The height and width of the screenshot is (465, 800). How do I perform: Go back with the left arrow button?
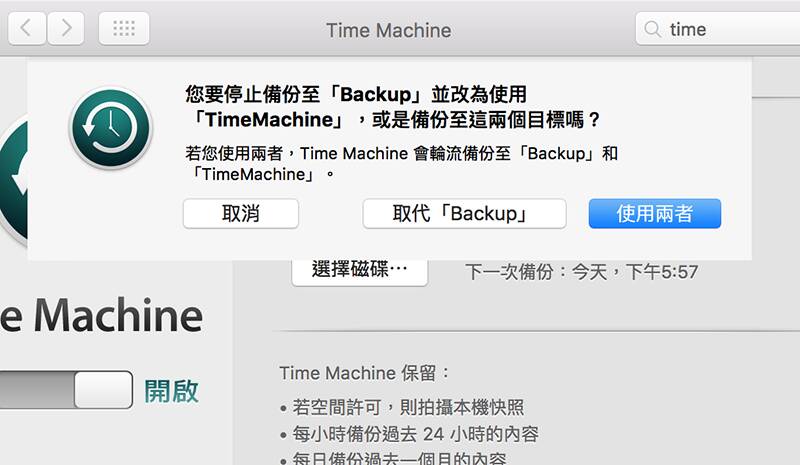[x=27, y=29]
